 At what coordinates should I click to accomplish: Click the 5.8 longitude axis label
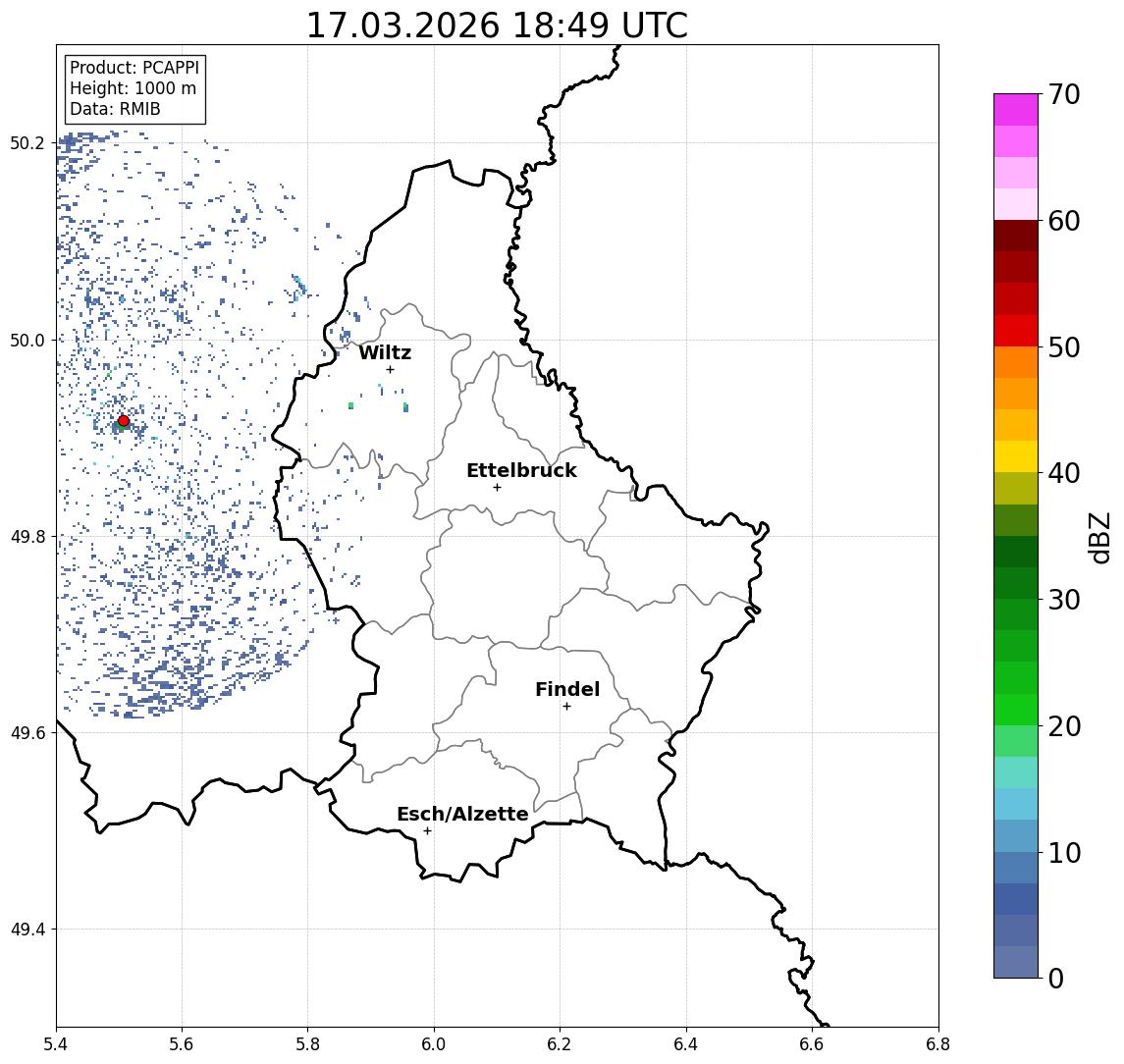(307, 1044)
